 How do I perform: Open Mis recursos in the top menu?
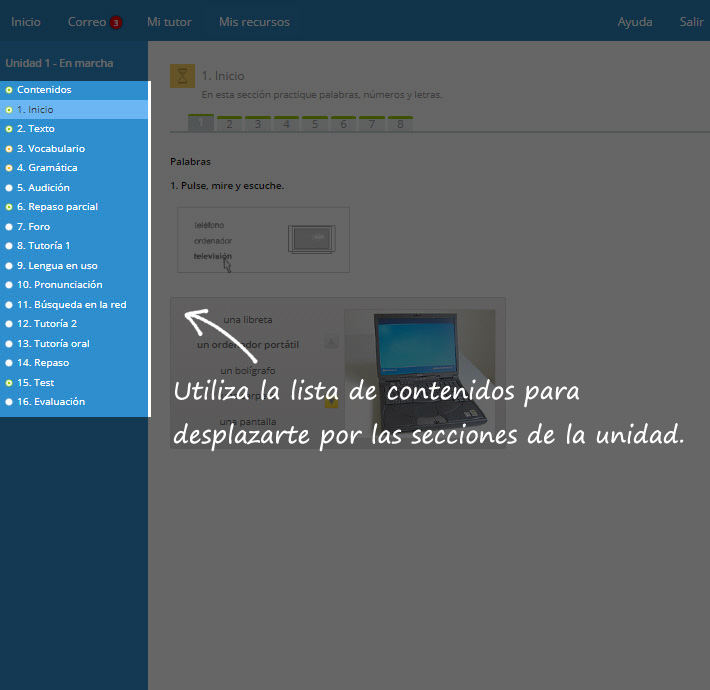(254, 22)
